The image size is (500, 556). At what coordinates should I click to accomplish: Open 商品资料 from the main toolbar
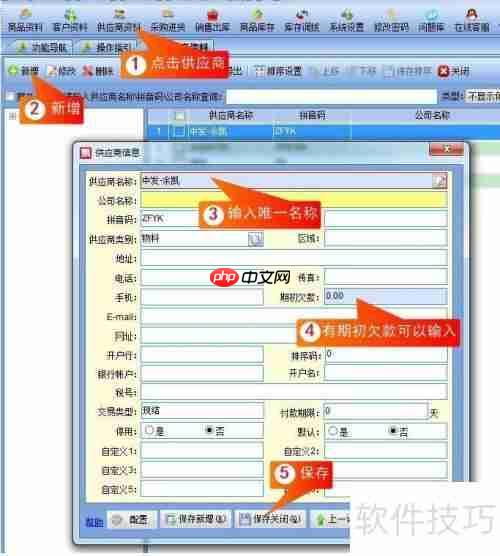[25, 21]
